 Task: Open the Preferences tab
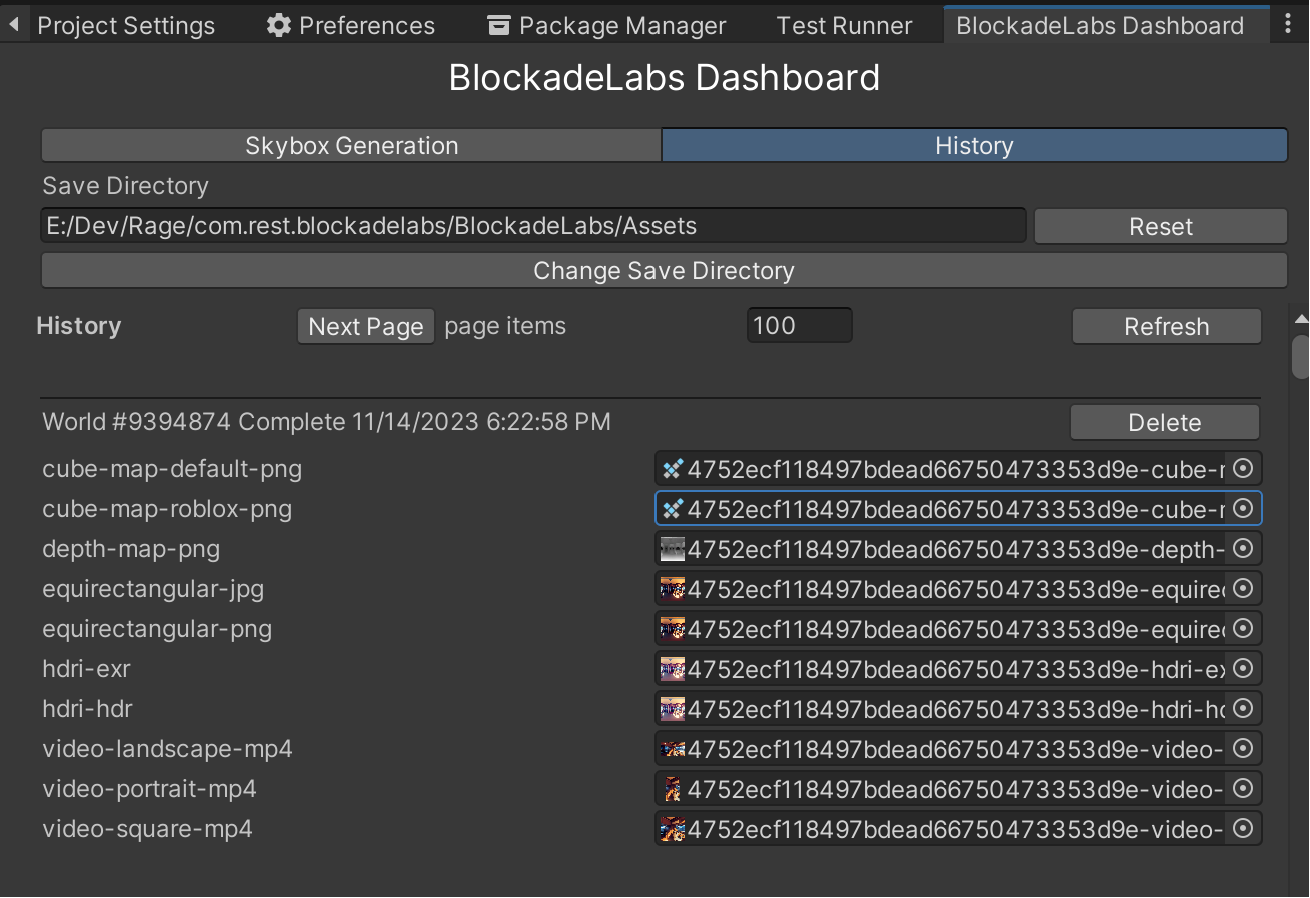[x=351, y=26]
